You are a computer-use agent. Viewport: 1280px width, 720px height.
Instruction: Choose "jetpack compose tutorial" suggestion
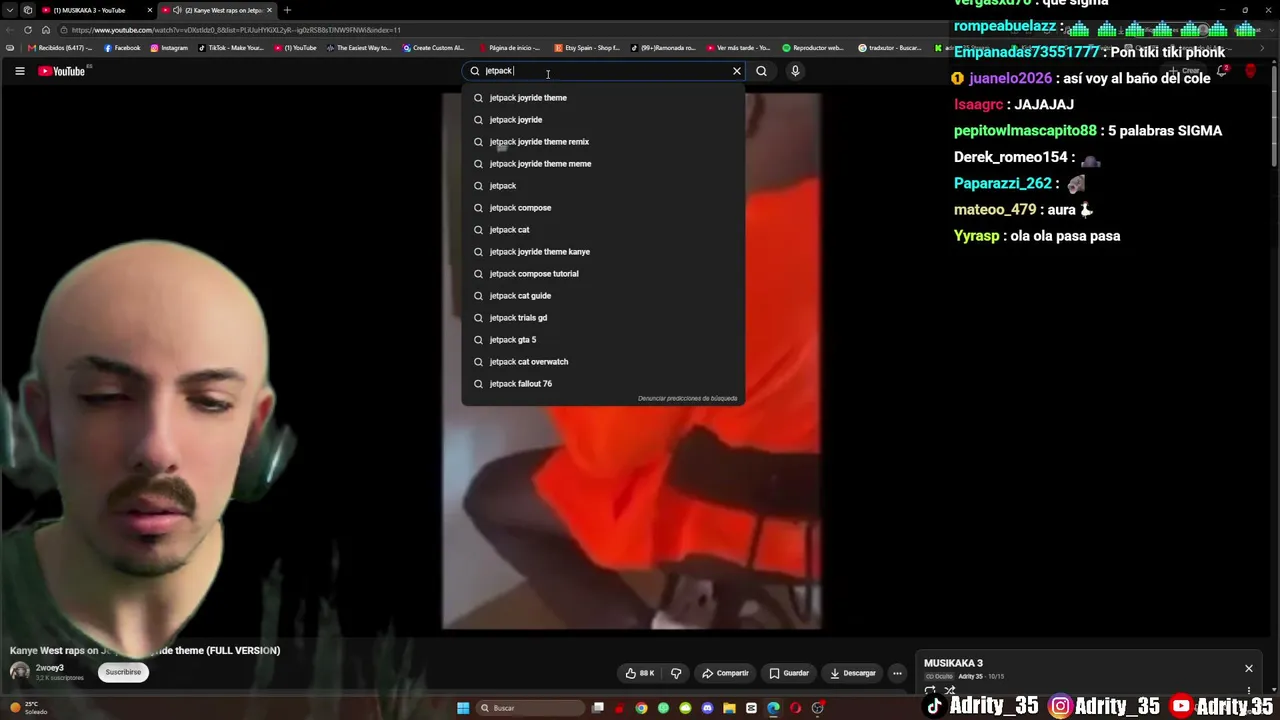603,274
